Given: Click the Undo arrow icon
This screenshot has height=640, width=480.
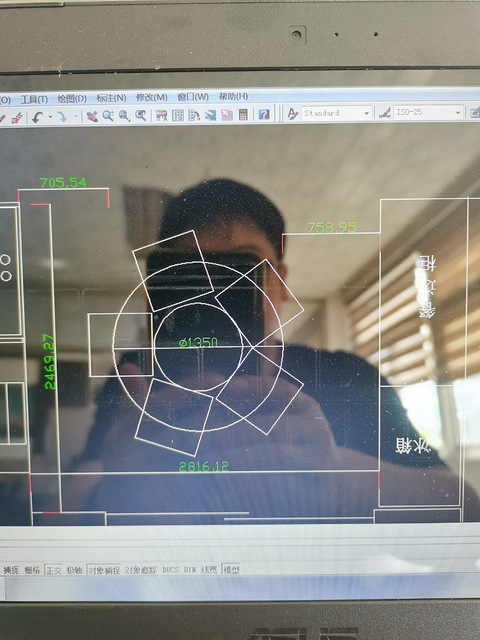Looking at the screenshot, I should point(38,118).
